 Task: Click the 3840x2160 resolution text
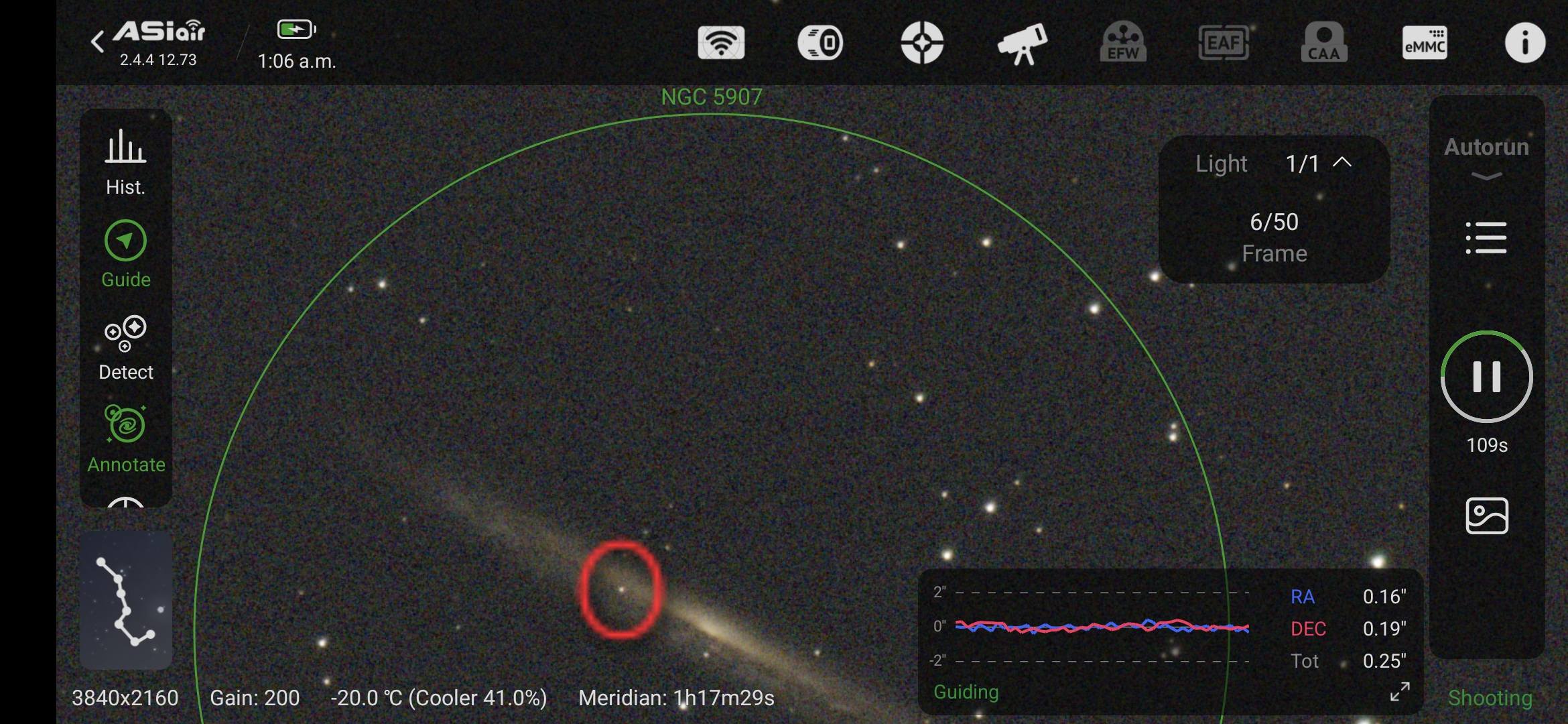coord(125,698)
